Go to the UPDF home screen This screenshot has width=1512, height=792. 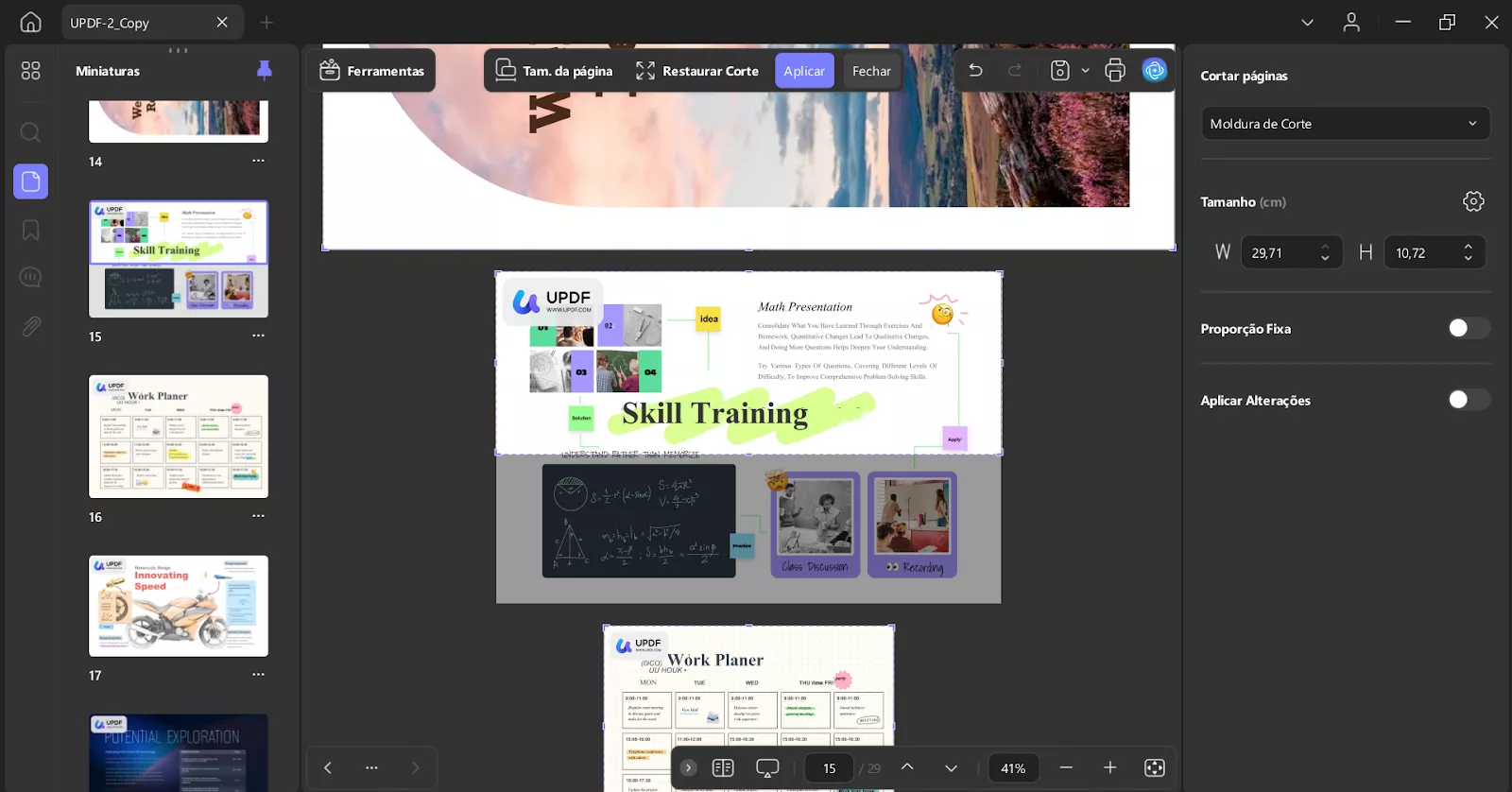(30, 22)
